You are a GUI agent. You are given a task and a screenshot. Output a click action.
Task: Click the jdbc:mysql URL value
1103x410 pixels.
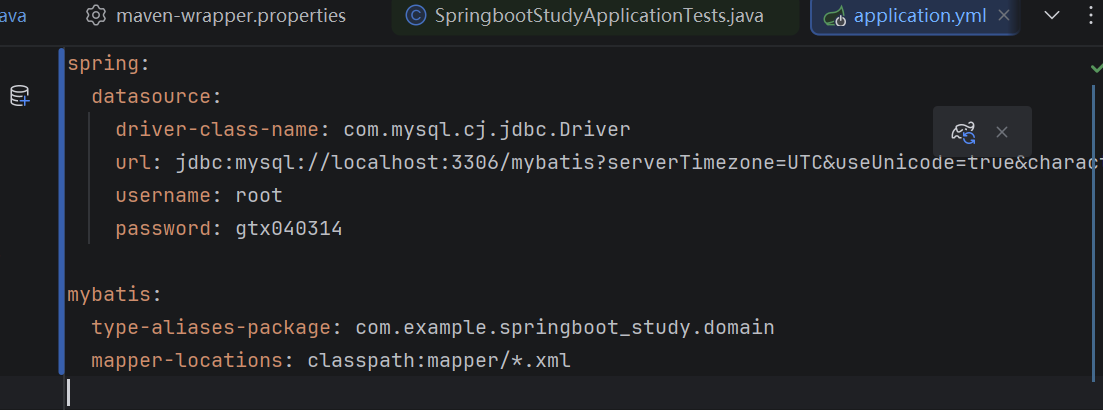639,163
